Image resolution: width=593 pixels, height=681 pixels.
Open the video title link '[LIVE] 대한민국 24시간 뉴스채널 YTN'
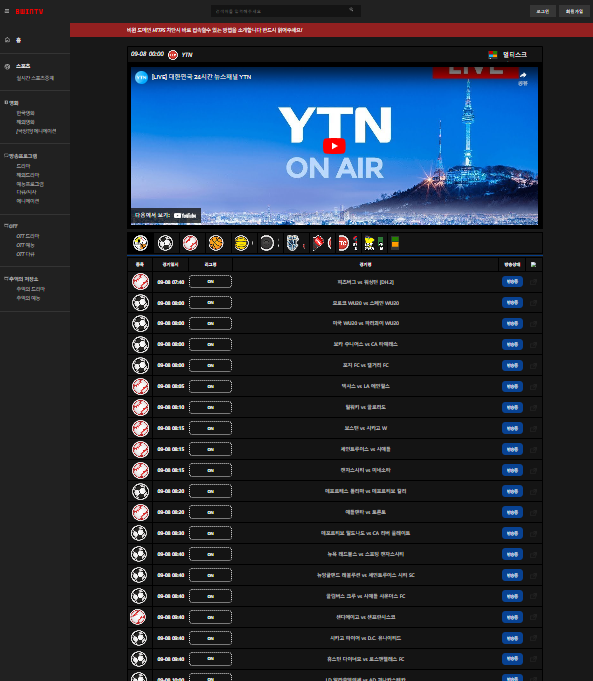[201, 77]
